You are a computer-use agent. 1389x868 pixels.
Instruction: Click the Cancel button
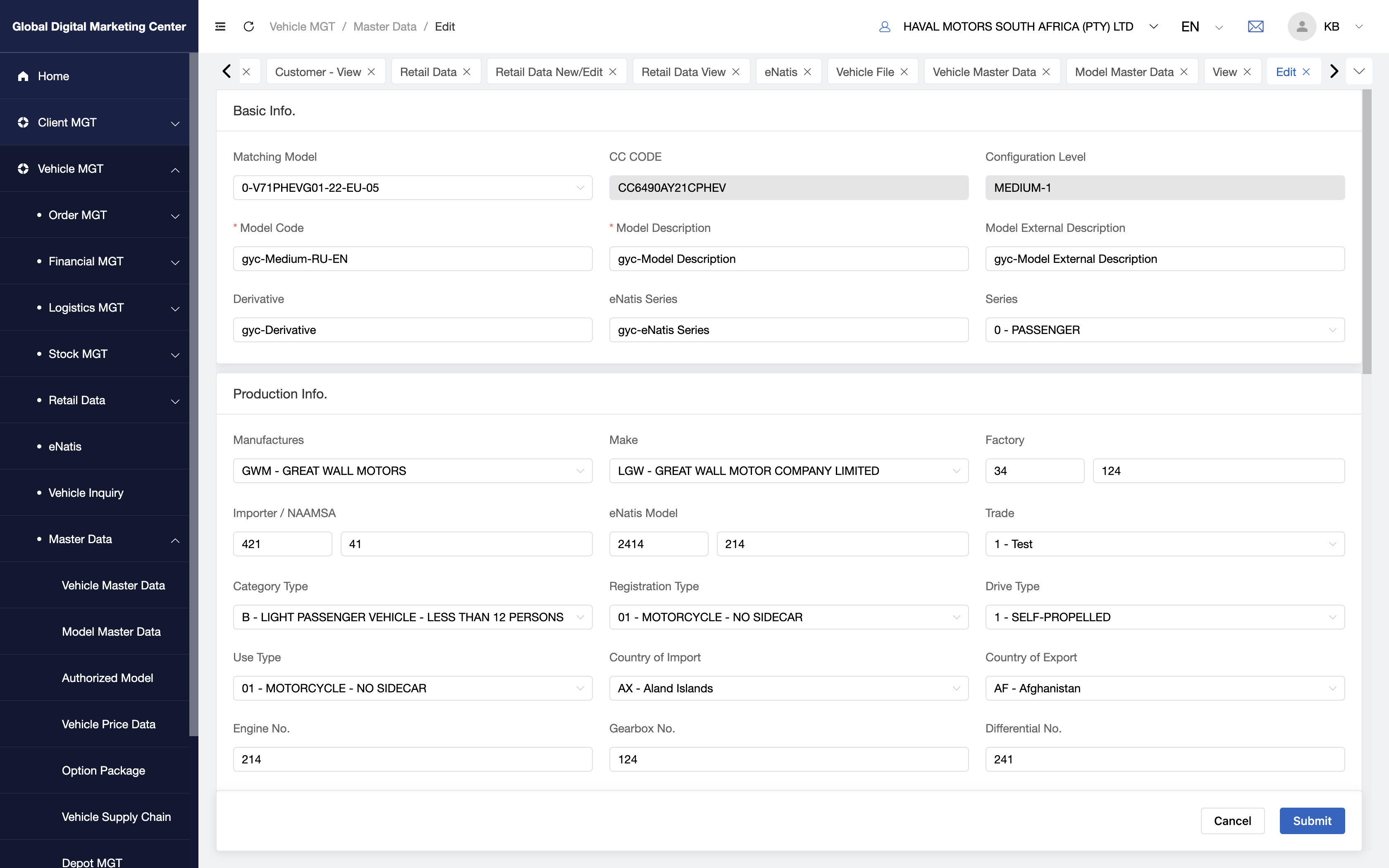pyautogui.click(x=1232, y=821)
